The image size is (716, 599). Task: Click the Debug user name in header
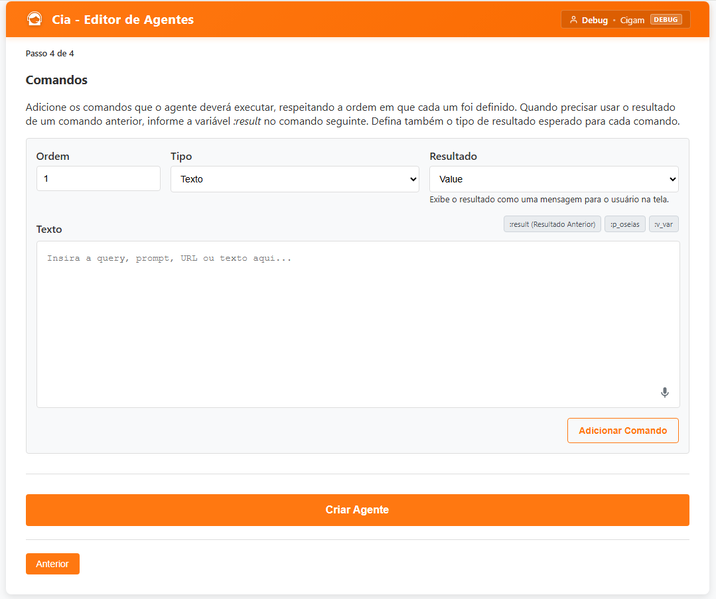pyautogui.click(x=595, y=20)
